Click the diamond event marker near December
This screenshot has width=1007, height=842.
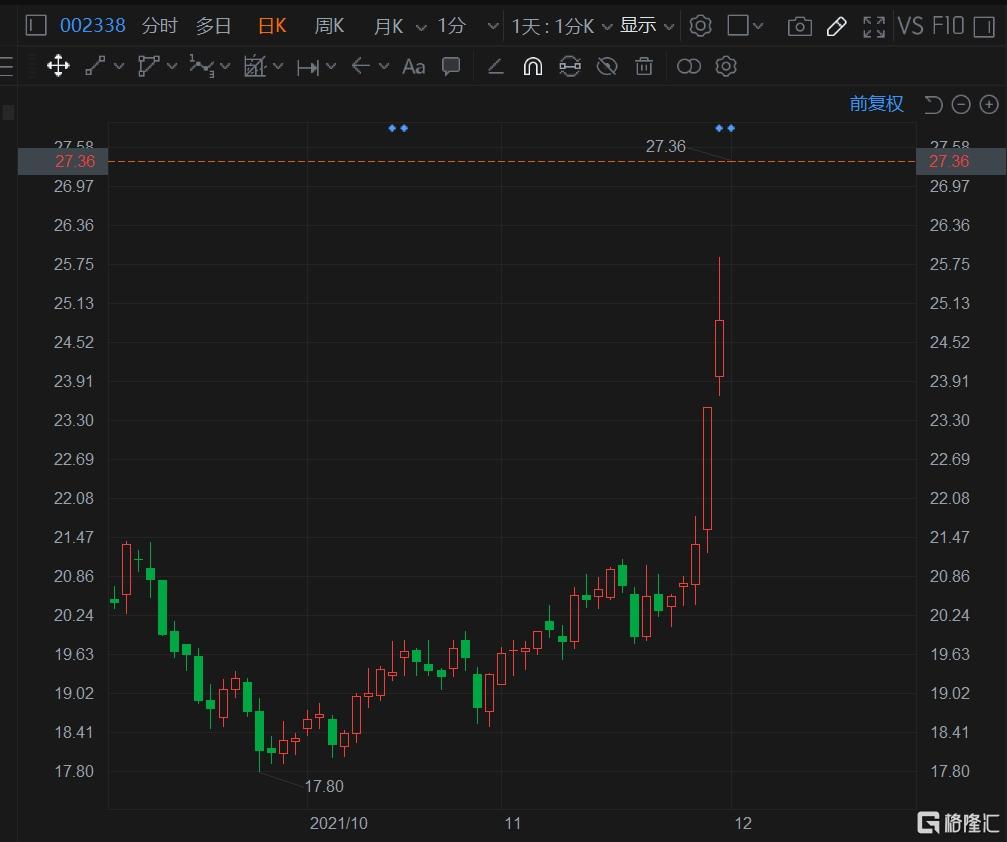[725, 128]
